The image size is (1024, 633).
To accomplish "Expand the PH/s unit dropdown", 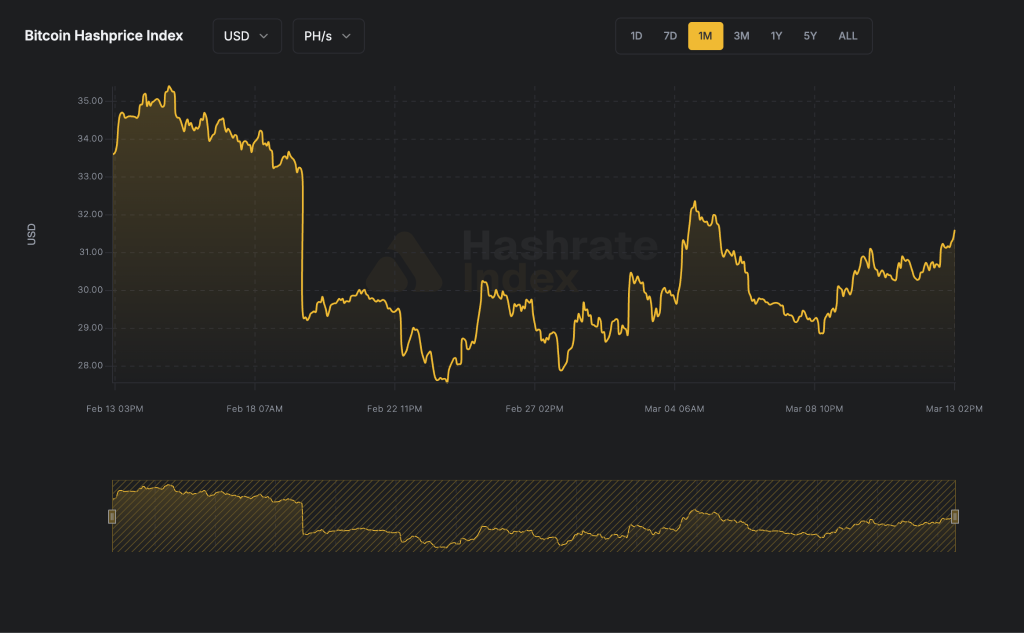I will (x=327, y=36).
